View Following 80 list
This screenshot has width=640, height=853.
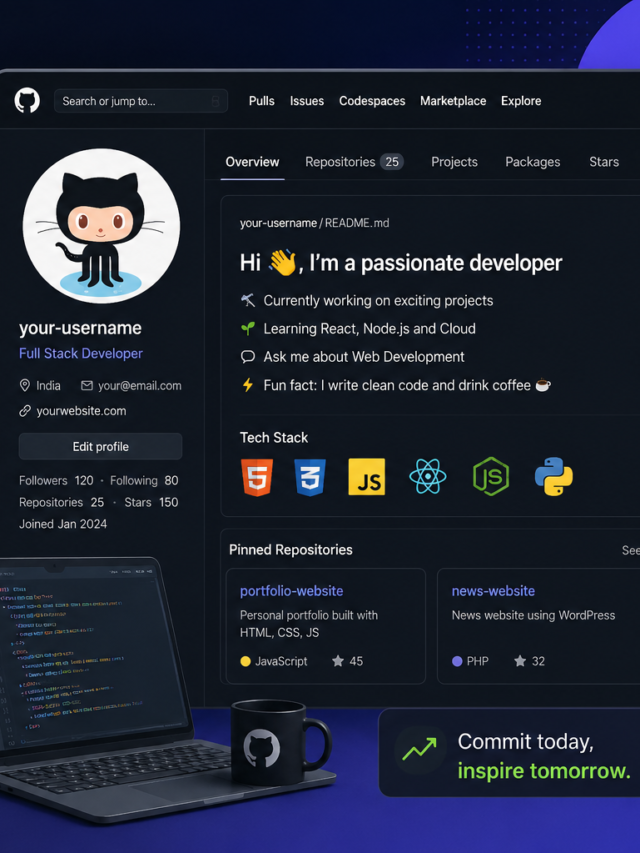point(144,481)
